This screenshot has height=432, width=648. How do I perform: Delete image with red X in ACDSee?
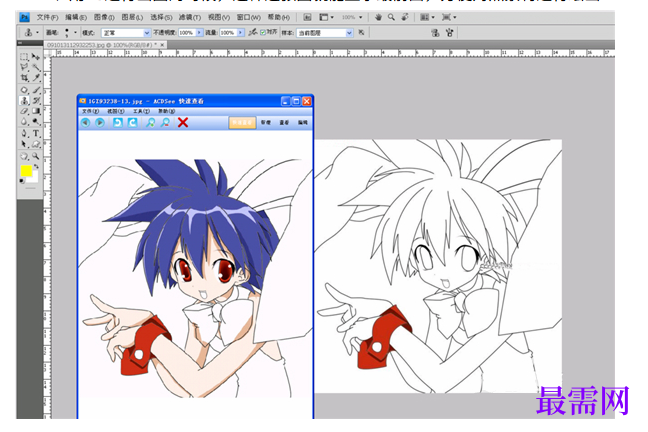click(x=183, y=122)
